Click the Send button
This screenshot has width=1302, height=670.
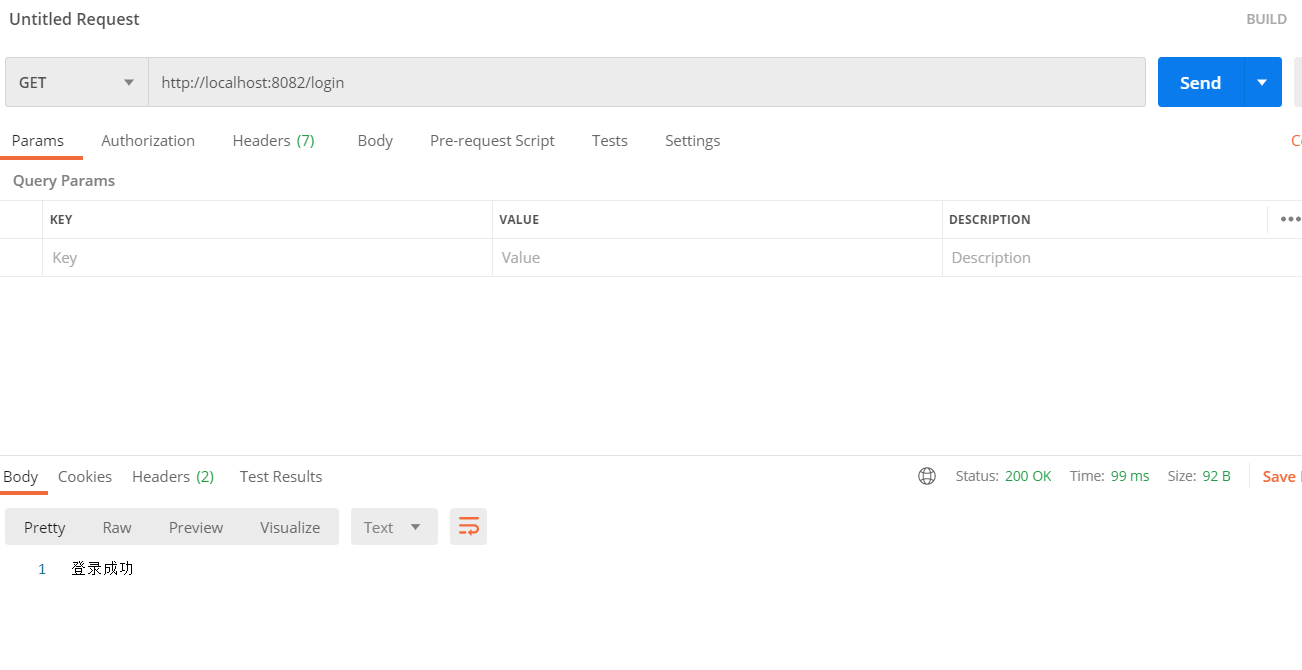click(1200, 82)
